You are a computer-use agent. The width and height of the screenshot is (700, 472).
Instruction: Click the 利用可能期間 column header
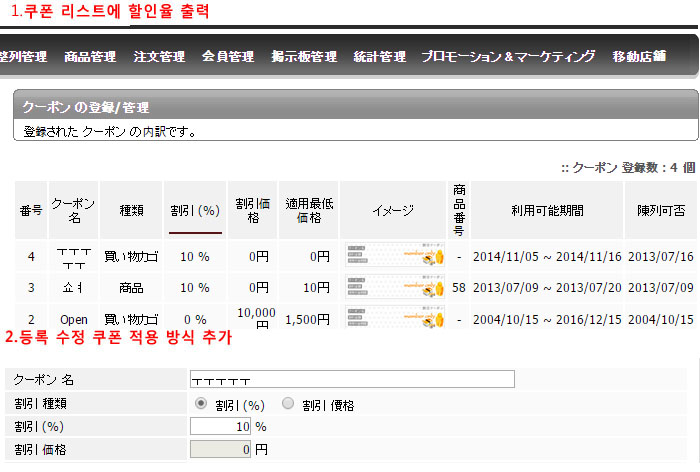547,210
